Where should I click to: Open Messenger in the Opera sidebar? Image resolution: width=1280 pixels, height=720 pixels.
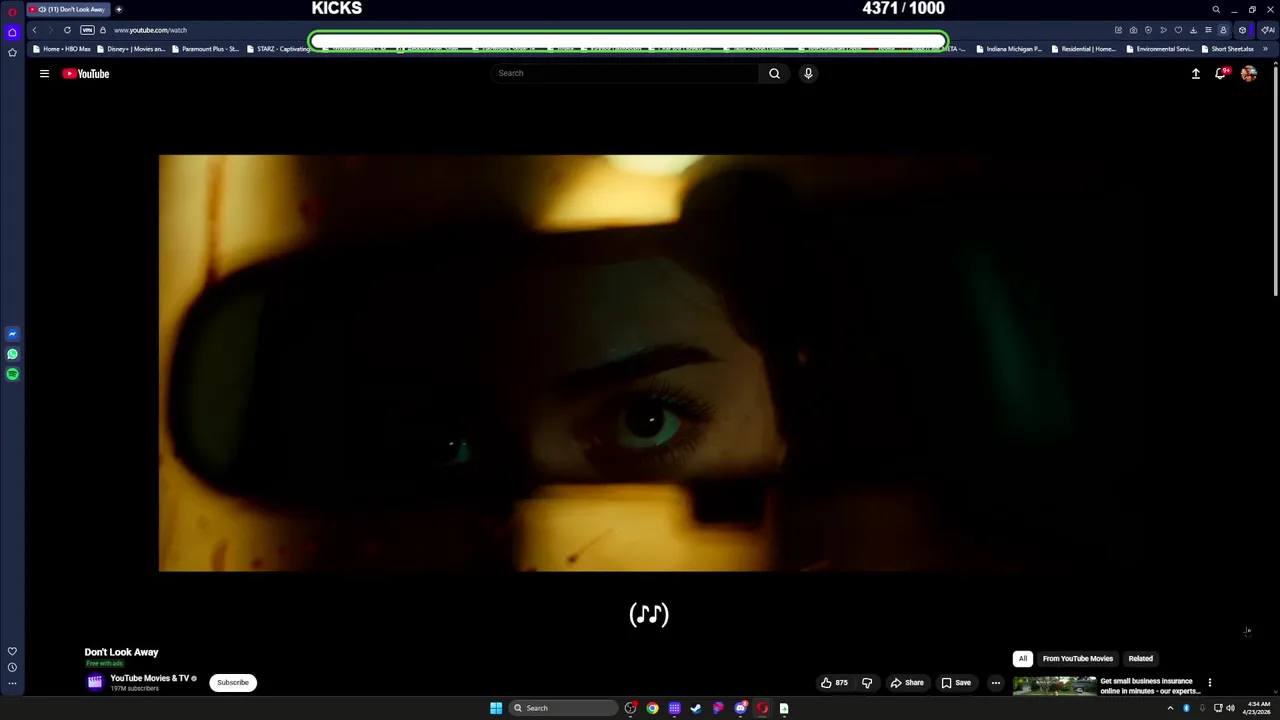point(12,334)
